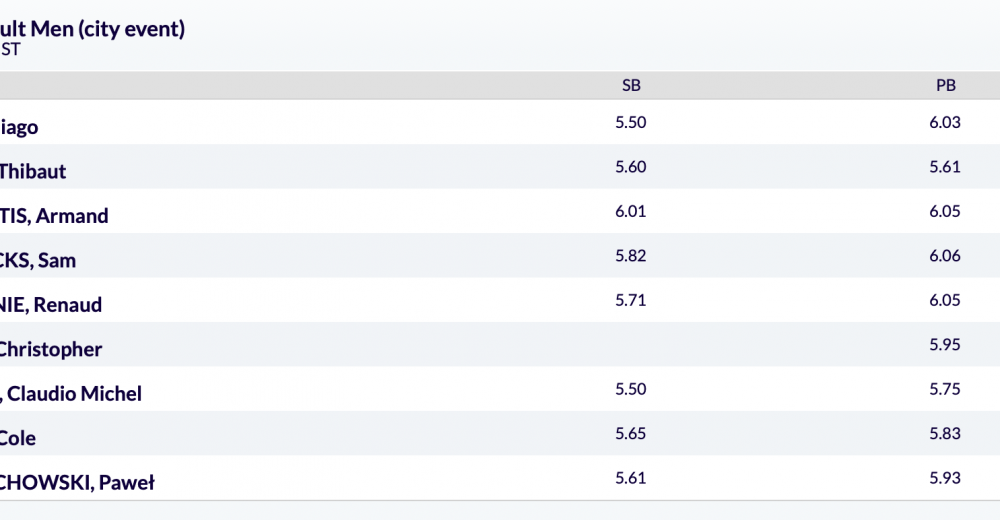1000x520 pixels.
Task: Select personal best value 6.03
Action: pyautogui.click(x=945, y=123)
